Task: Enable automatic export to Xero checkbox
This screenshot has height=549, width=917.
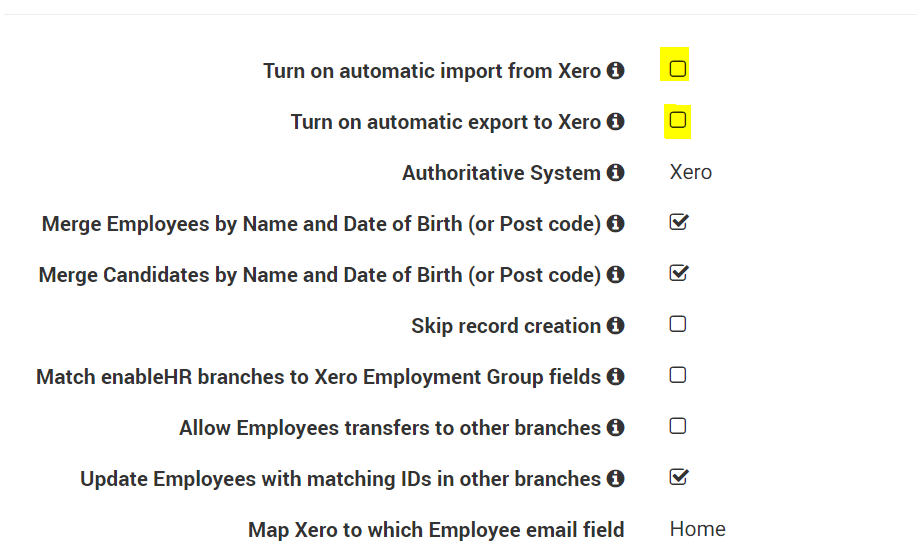Action: (x=678, y=120)
